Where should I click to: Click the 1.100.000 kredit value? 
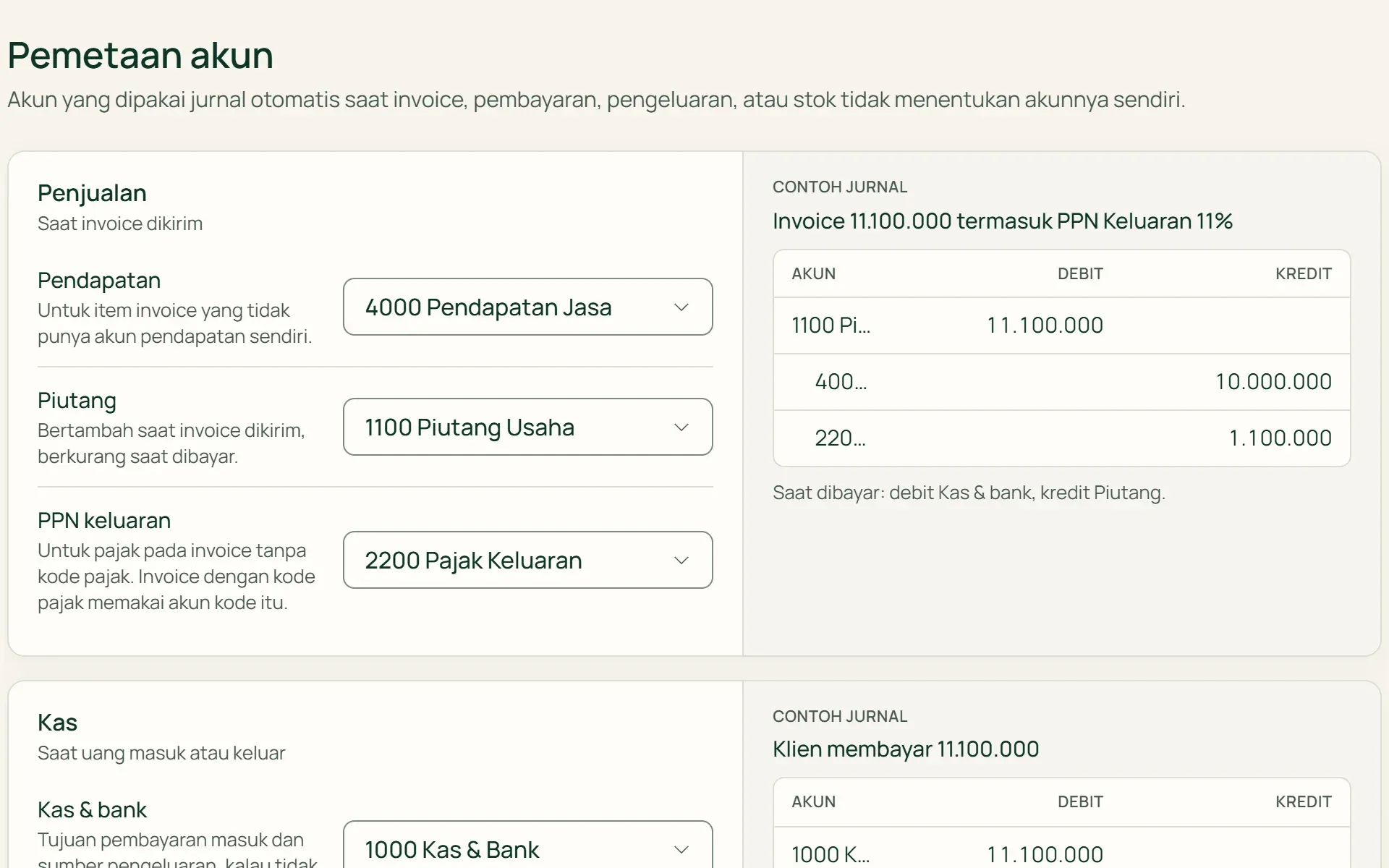click(x=1280, y=438)
